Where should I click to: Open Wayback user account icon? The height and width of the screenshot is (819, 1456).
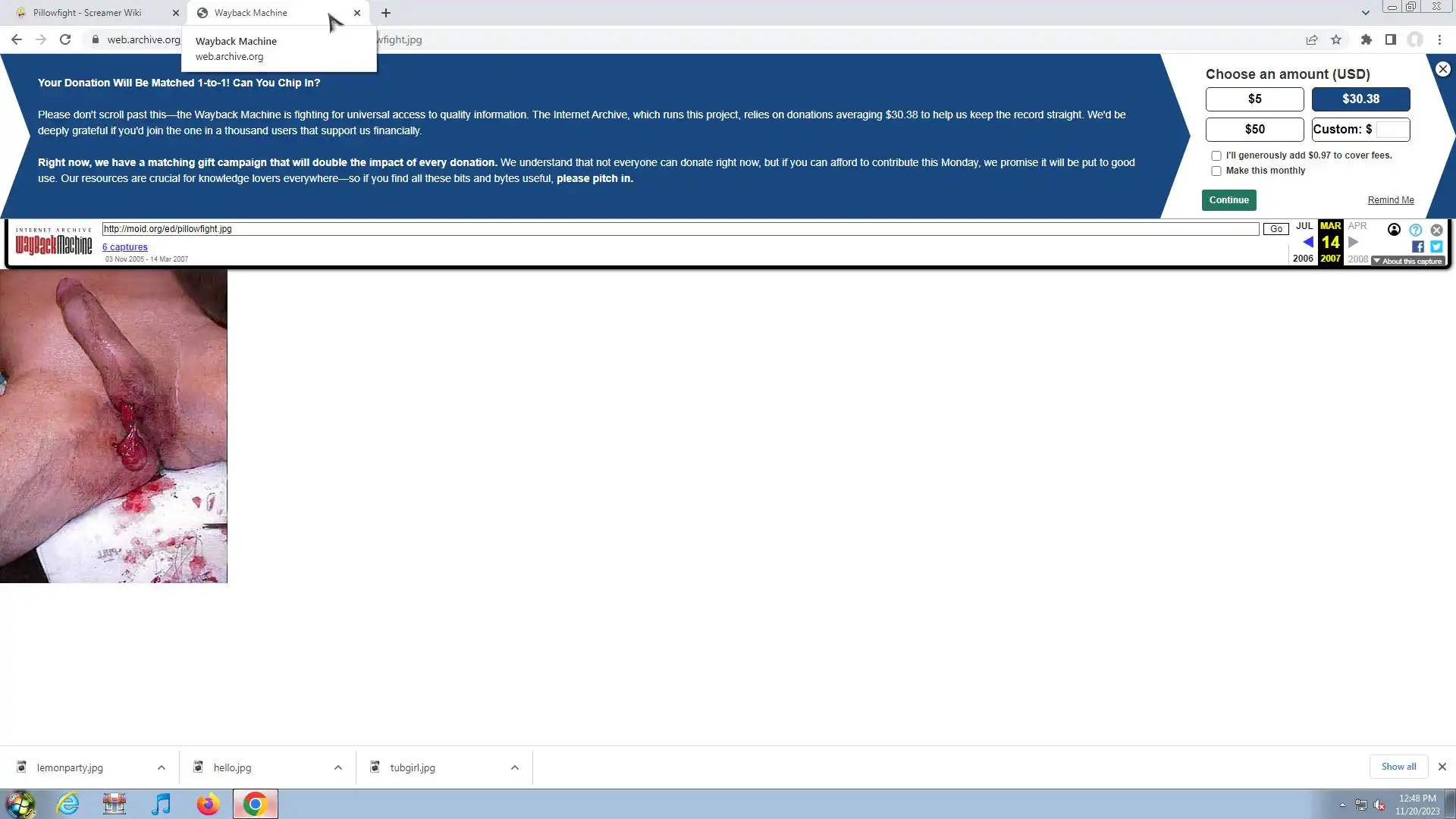1394,230
